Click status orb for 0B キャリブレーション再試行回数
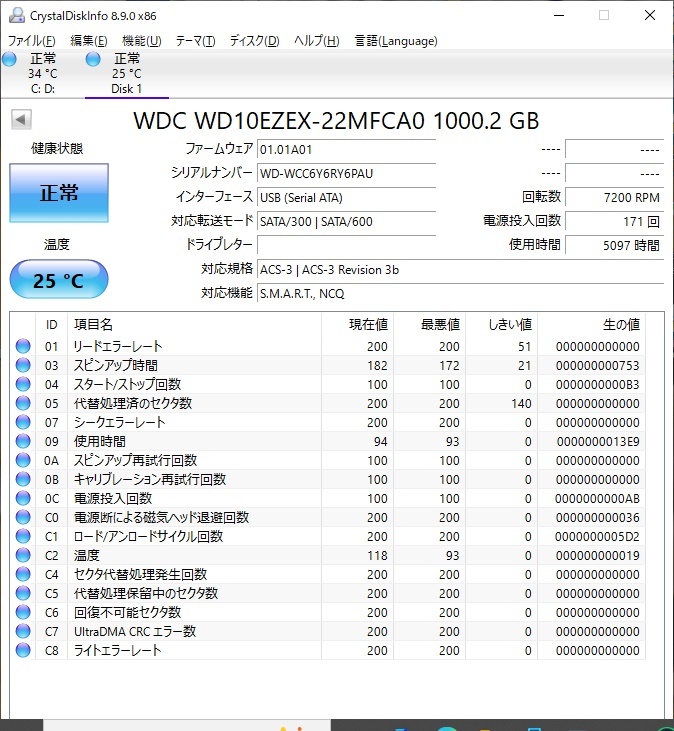The width and height of the screenshot is (674, 731). click(23, 479)
